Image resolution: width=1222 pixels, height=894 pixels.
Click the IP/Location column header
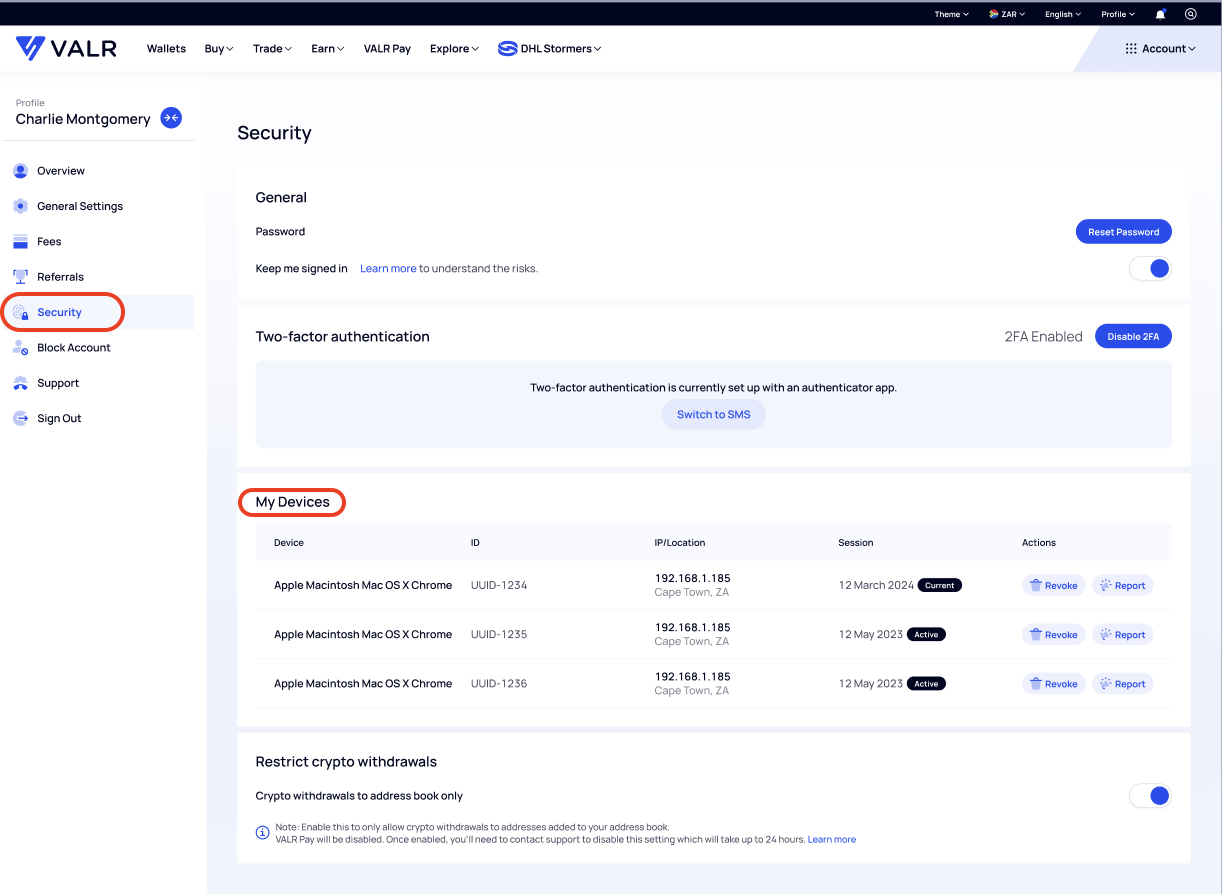coord(680,543)
